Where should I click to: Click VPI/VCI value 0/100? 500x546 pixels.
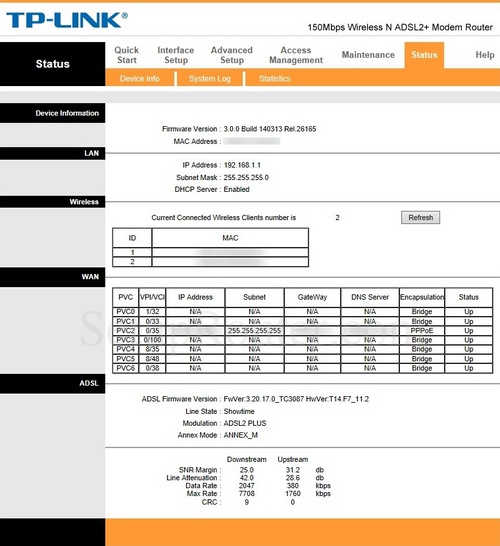(x=153, y=340)
